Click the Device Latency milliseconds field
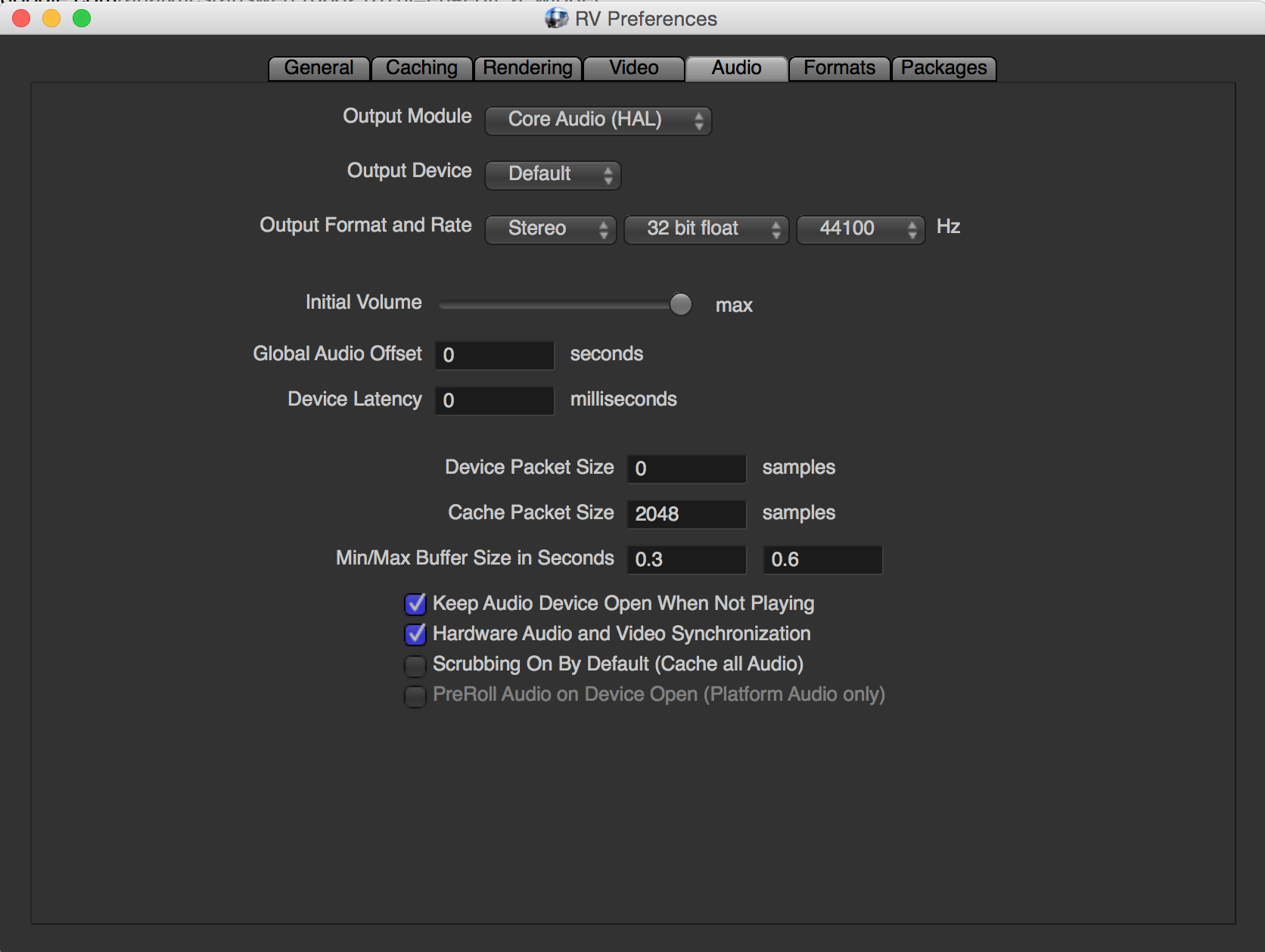The height and width of the screenshot is (952, 1265). 495,400
